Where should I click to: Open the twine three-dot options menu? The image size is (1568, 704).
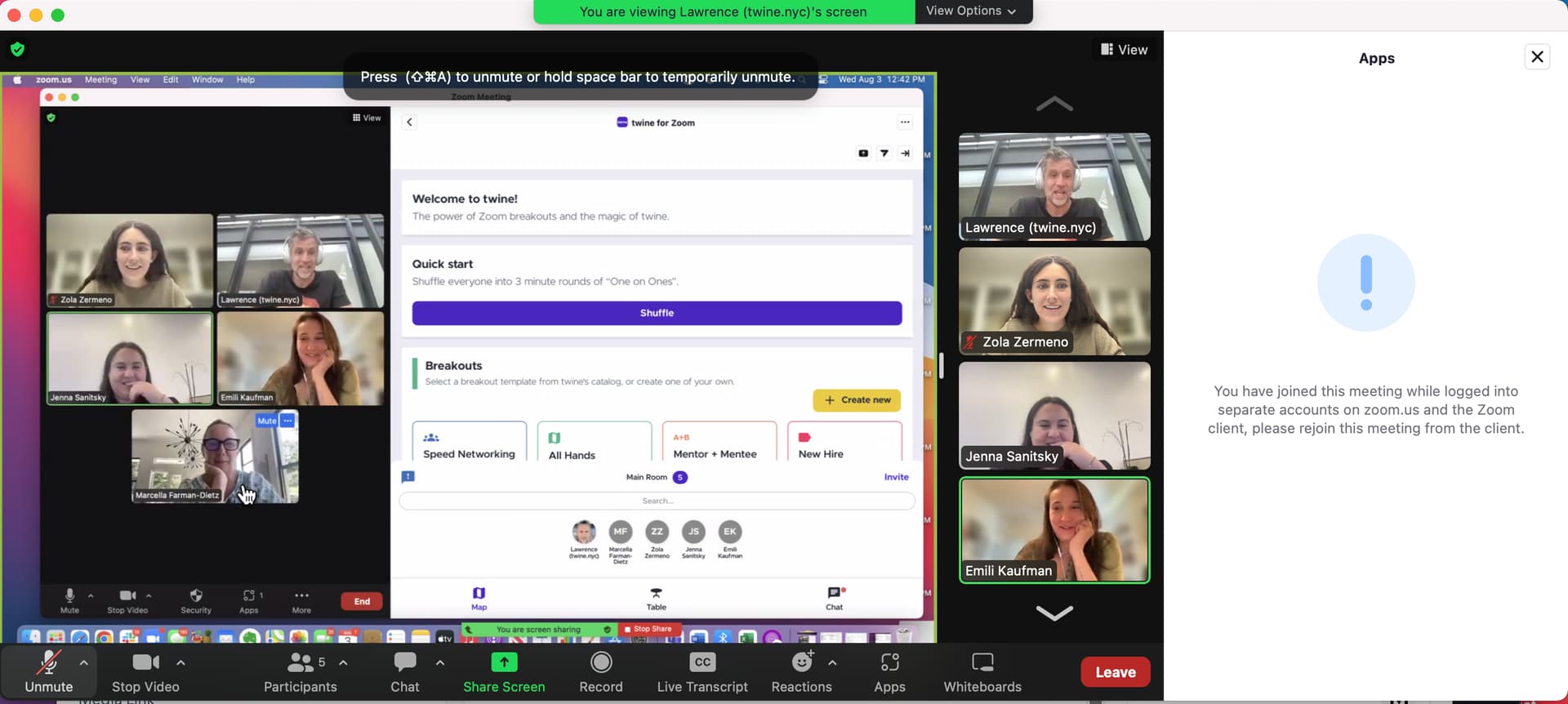[x=905, y=123]
